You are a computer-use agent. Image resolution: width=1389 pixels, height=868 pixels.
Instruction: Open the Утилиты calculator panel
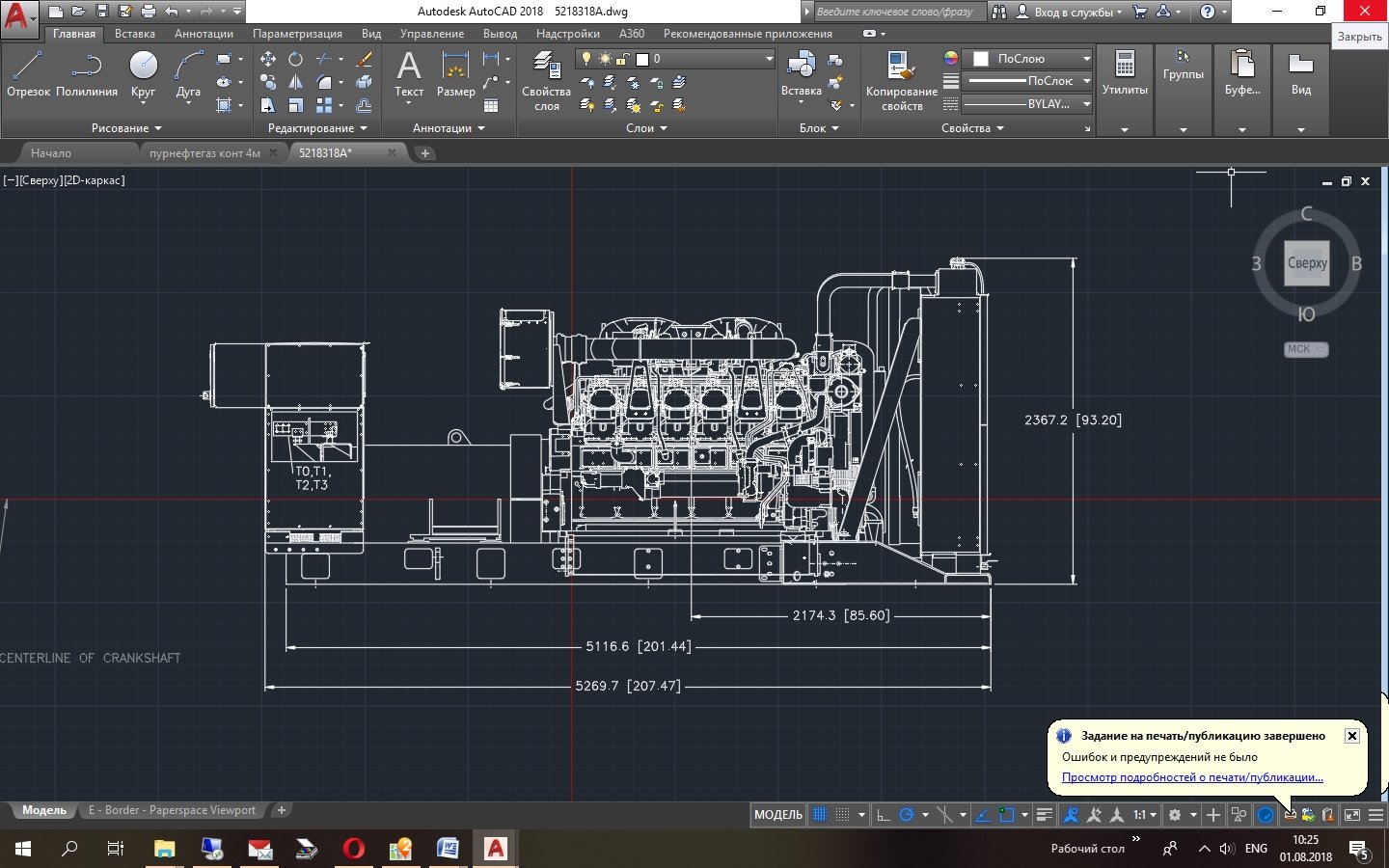[1125, 75]
